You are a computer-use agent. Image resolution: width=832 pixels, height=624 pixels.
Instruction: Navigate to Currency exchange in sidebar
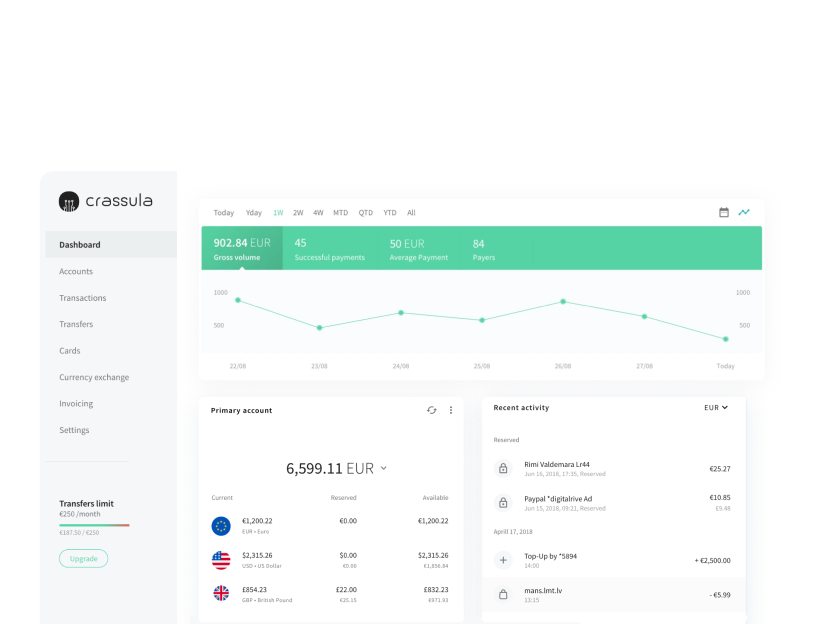click(x=94, y=377)
